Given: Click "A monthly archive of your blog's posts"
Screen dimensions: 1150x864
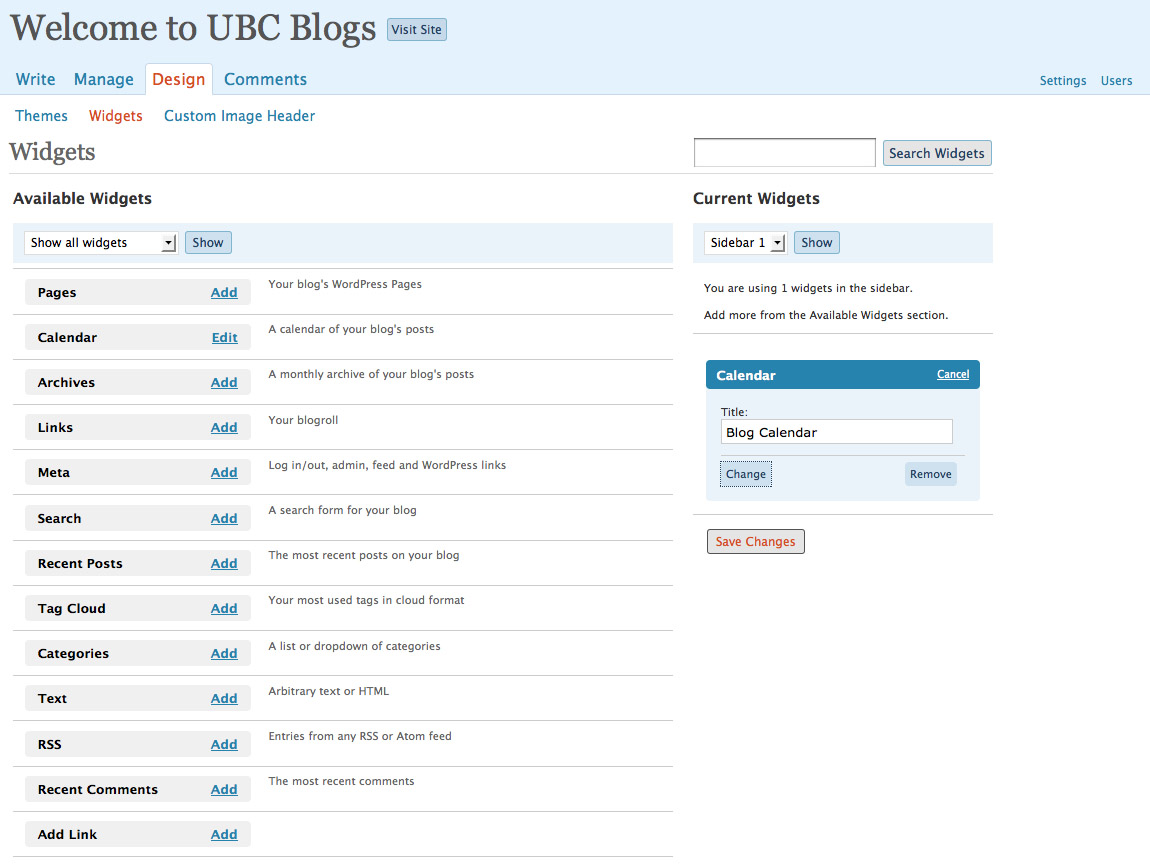Looking at the screenshot, I should [x=371, y=374].
